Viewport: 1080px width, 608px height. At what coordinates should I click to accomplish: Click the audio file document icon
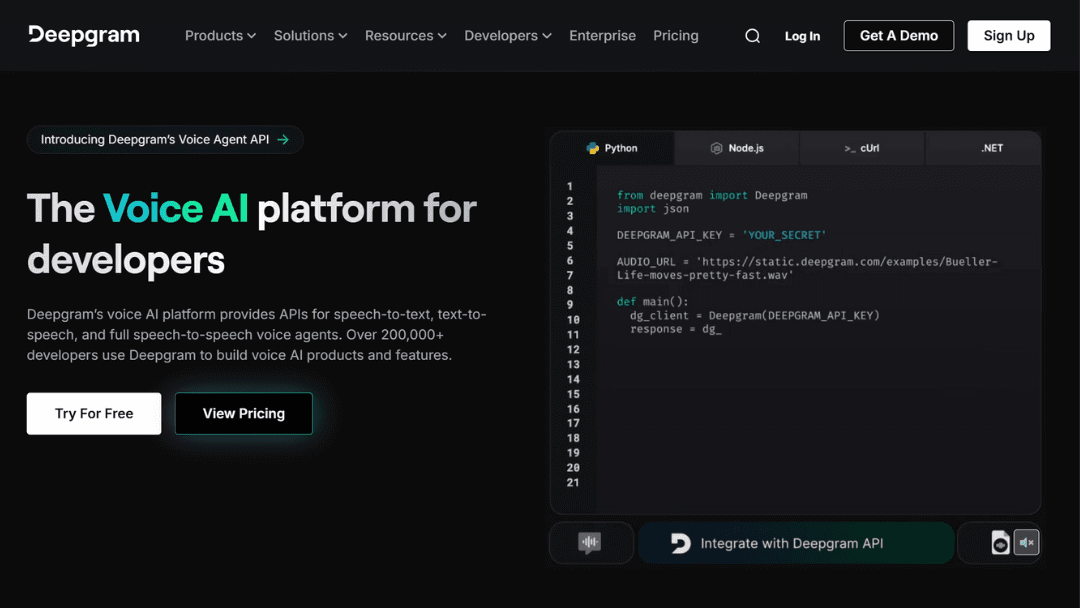click(x=1000, y=543)
